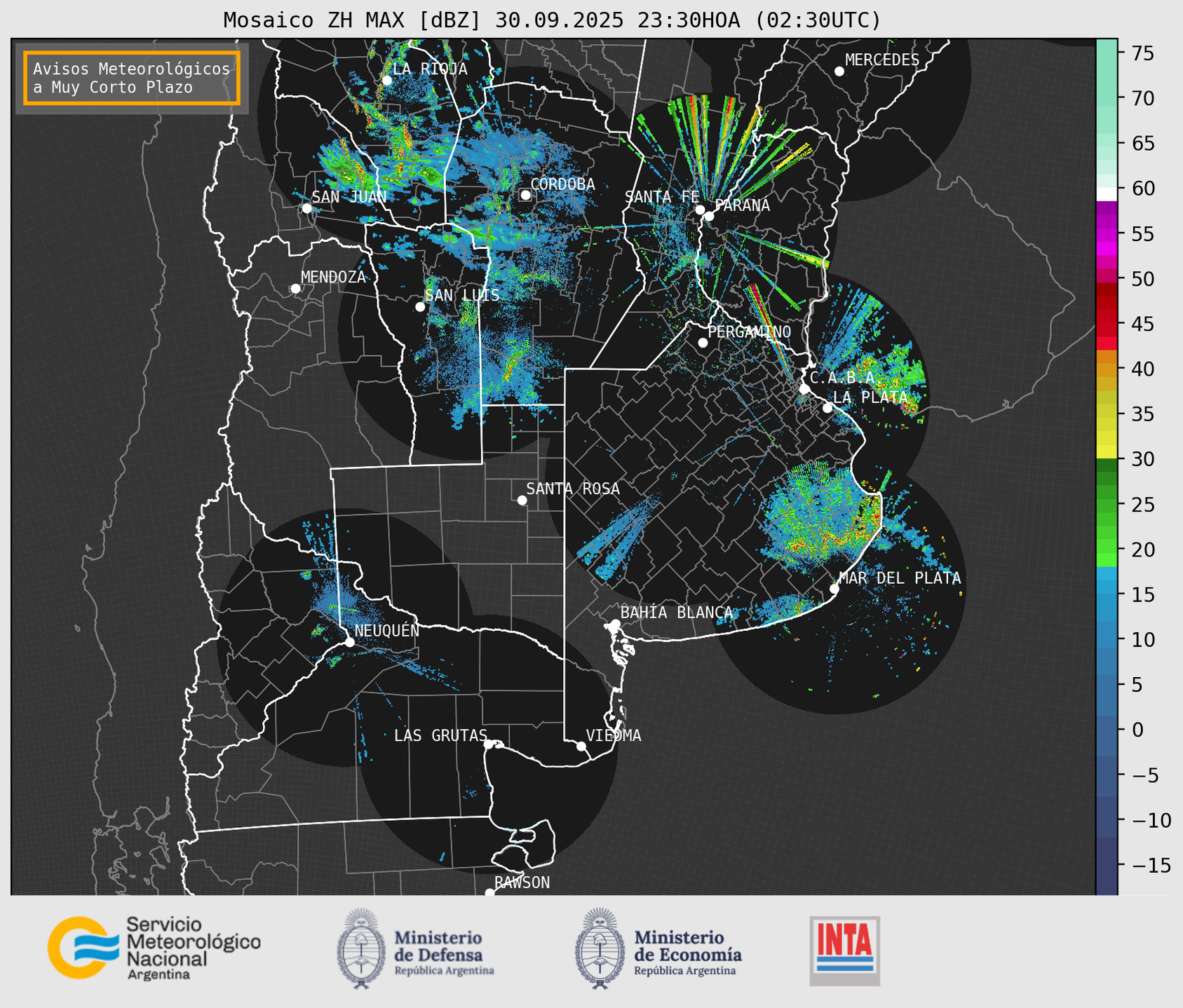Click the SAN JUAN city marker dot

[306, 208]
